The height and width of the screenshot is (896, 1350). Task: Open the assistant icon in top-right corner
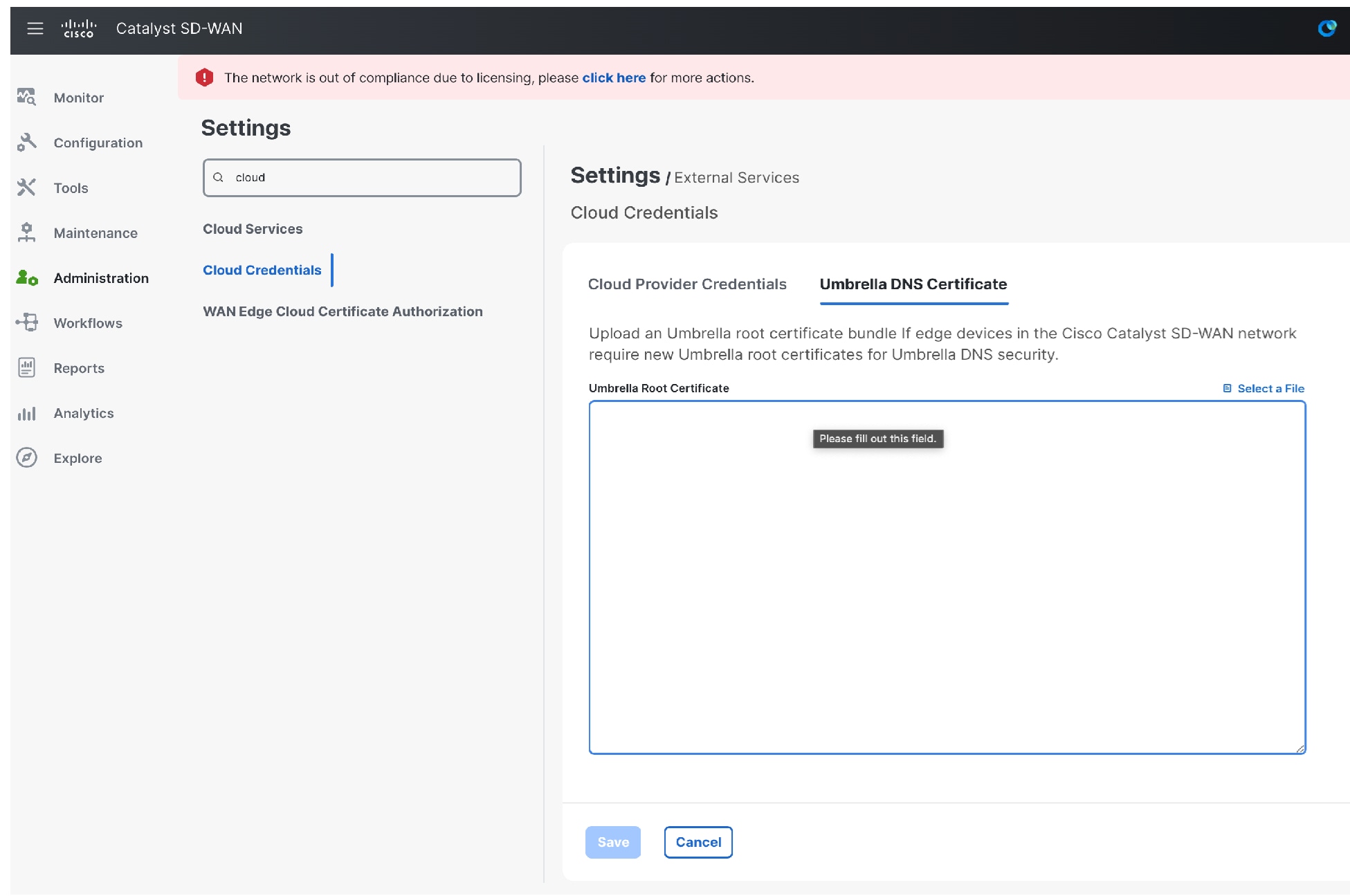click(1326, 28)
